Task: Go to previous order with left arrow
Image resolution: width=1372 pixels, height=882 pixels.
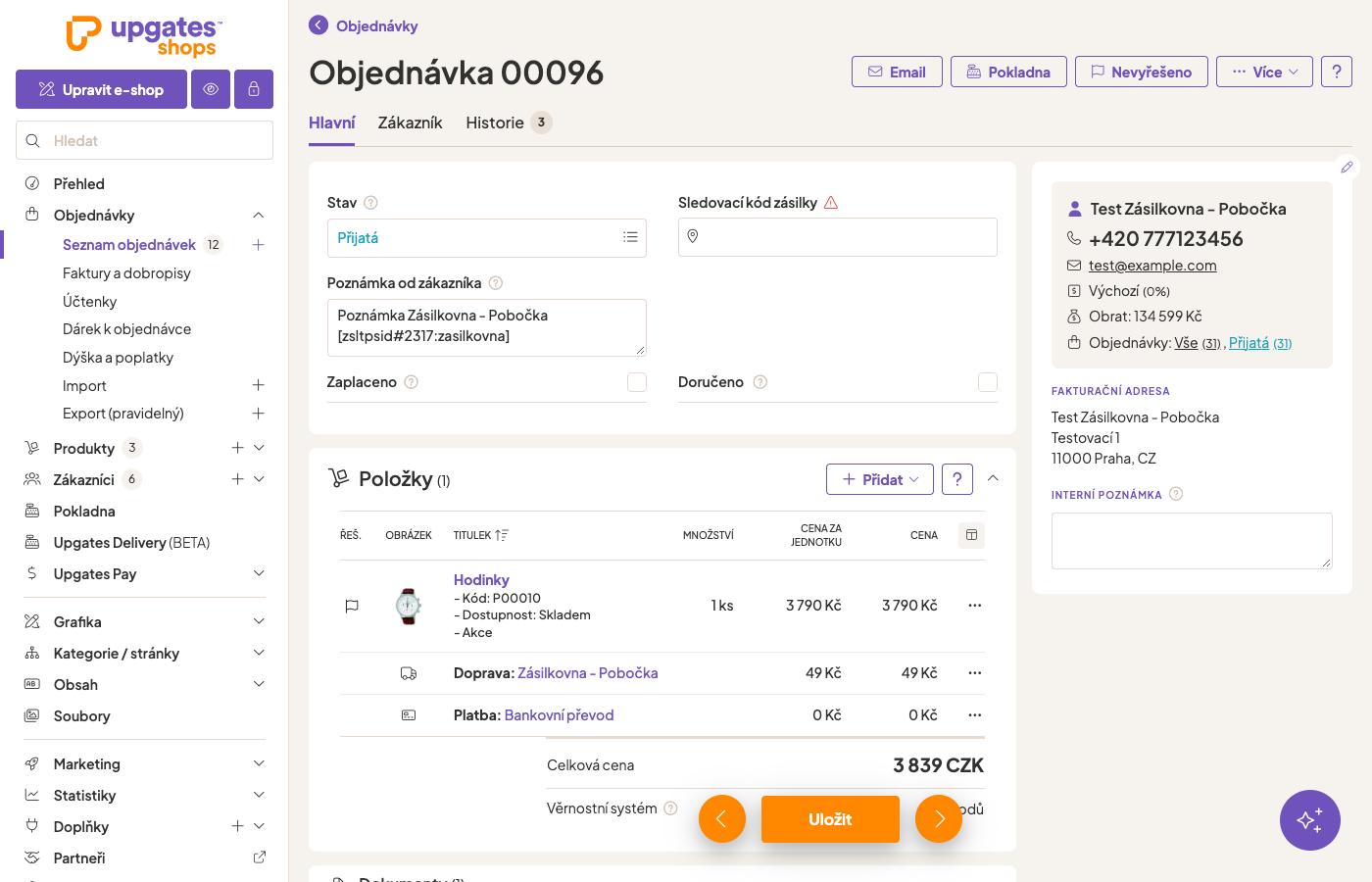Action: point(722,818)
